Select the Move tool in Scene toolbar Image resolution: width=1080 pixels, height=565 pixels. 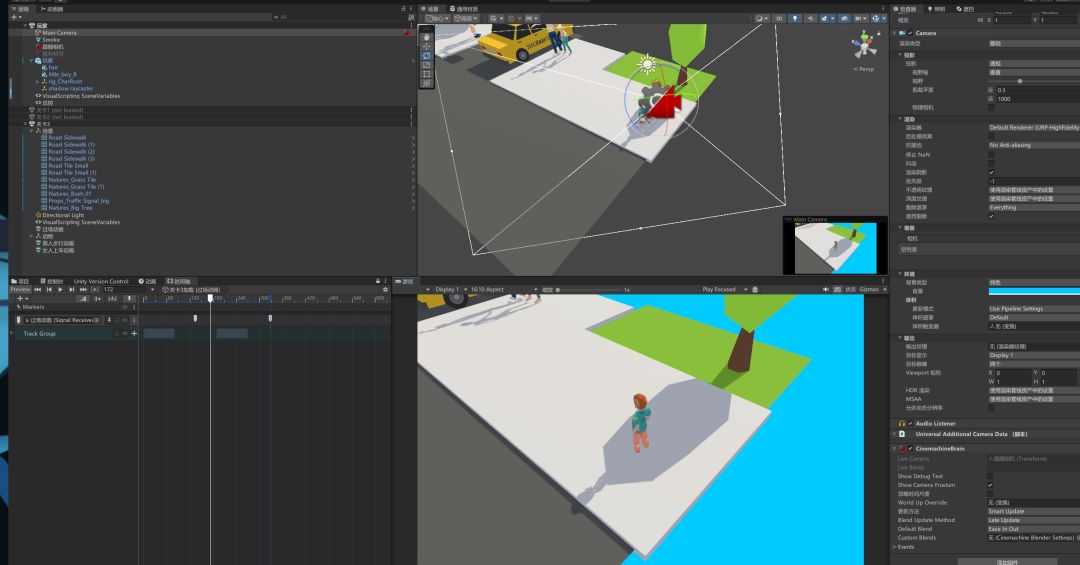tap(426, 46)
